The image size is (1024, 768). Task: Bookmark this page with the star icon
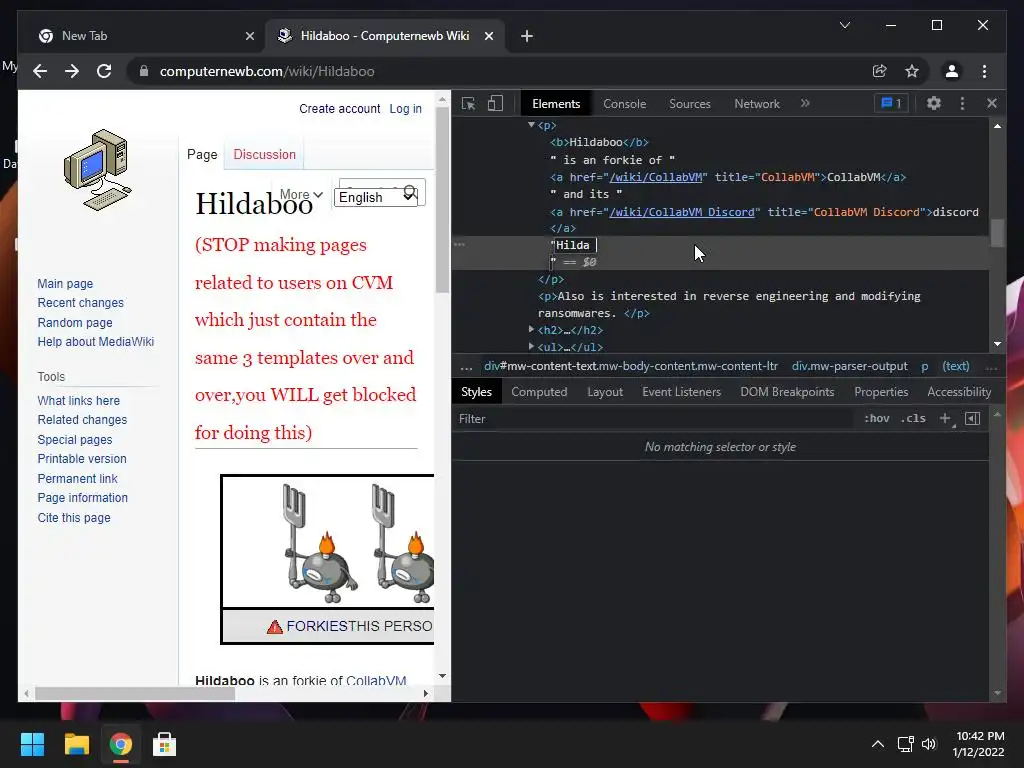(912, 71)
